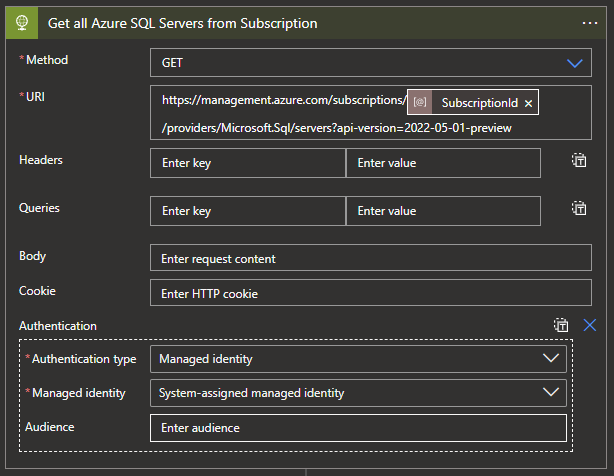Click the 'Authentication' section label
The height and width of the screenshot is (476, 614).
58,326
